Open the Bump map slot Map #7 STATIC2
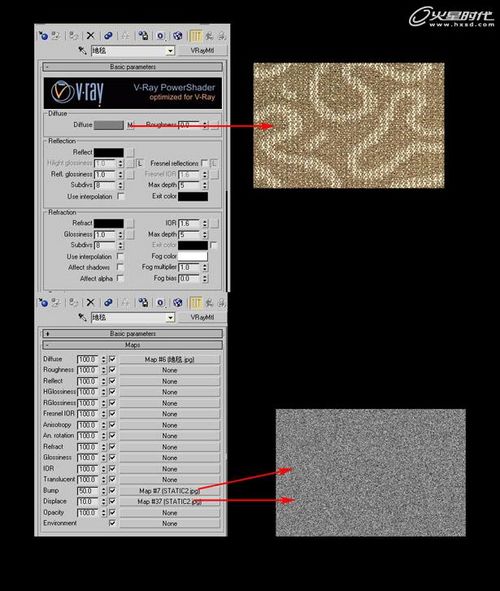The width and height of the screenshot is (500, 591). (x=170, y=491)
